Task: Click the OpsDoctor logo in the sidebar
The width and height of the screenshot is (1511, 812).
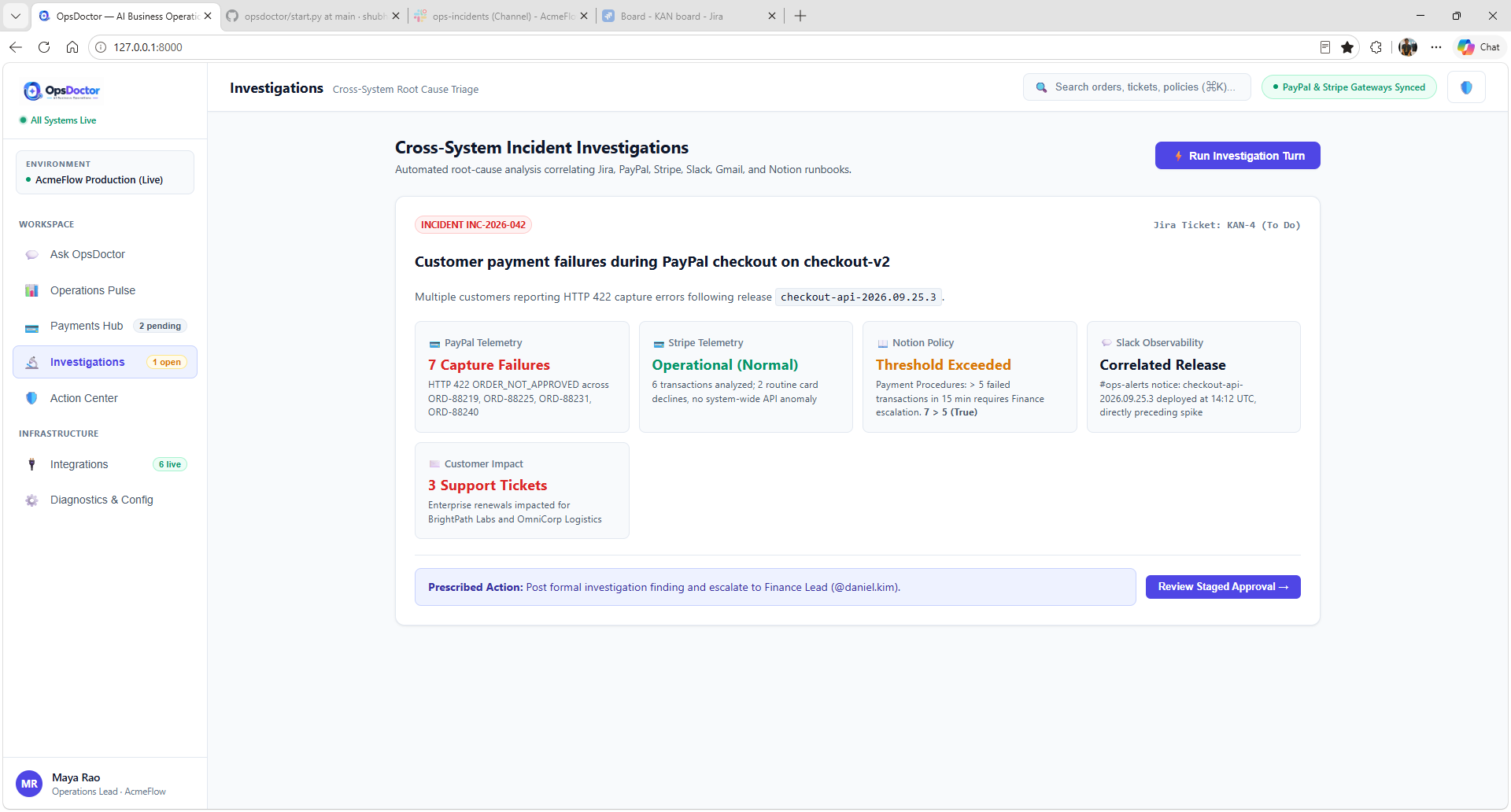Action: click(62, 91)
